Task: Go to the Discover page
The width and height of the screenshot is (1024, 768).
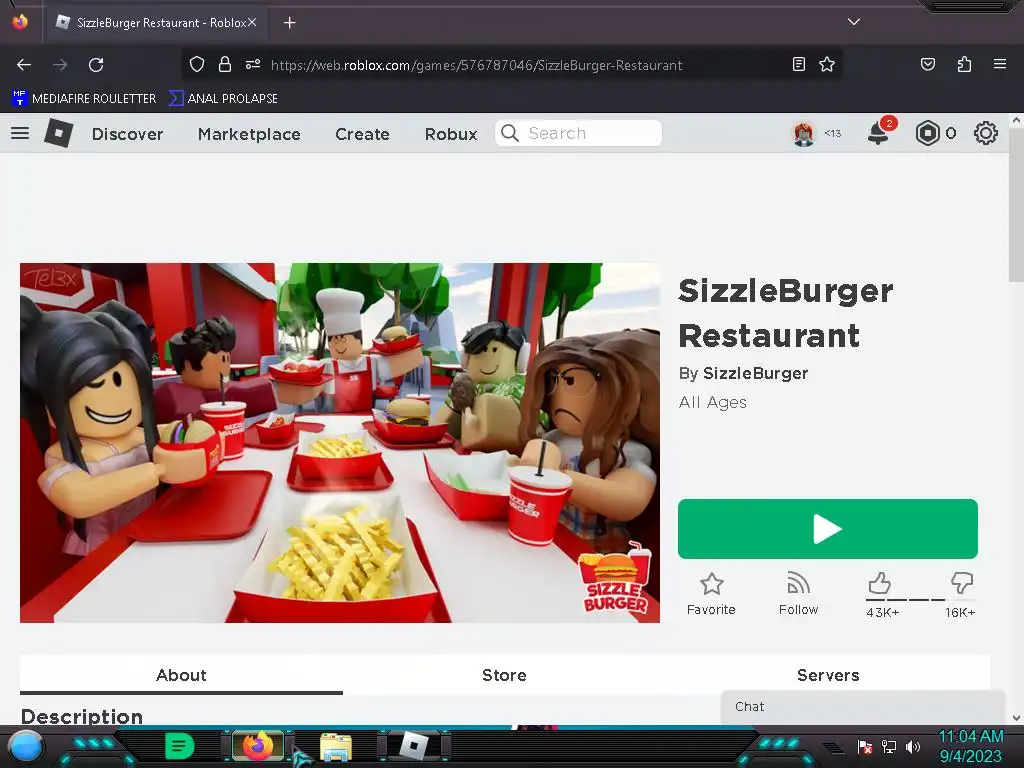Action: click(127, 134)
